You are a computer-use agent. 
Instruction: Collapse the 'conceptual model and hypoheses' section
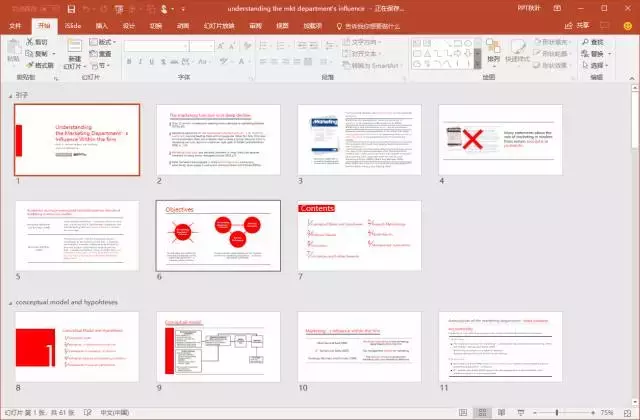coord(10,302)
